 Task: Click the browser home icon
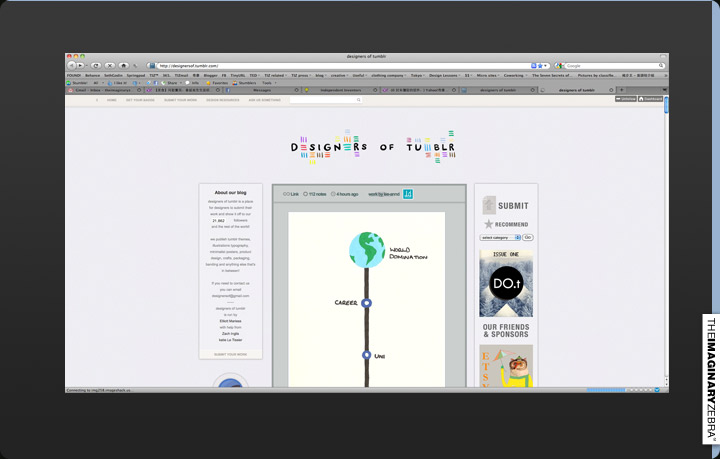pos(123,65)
